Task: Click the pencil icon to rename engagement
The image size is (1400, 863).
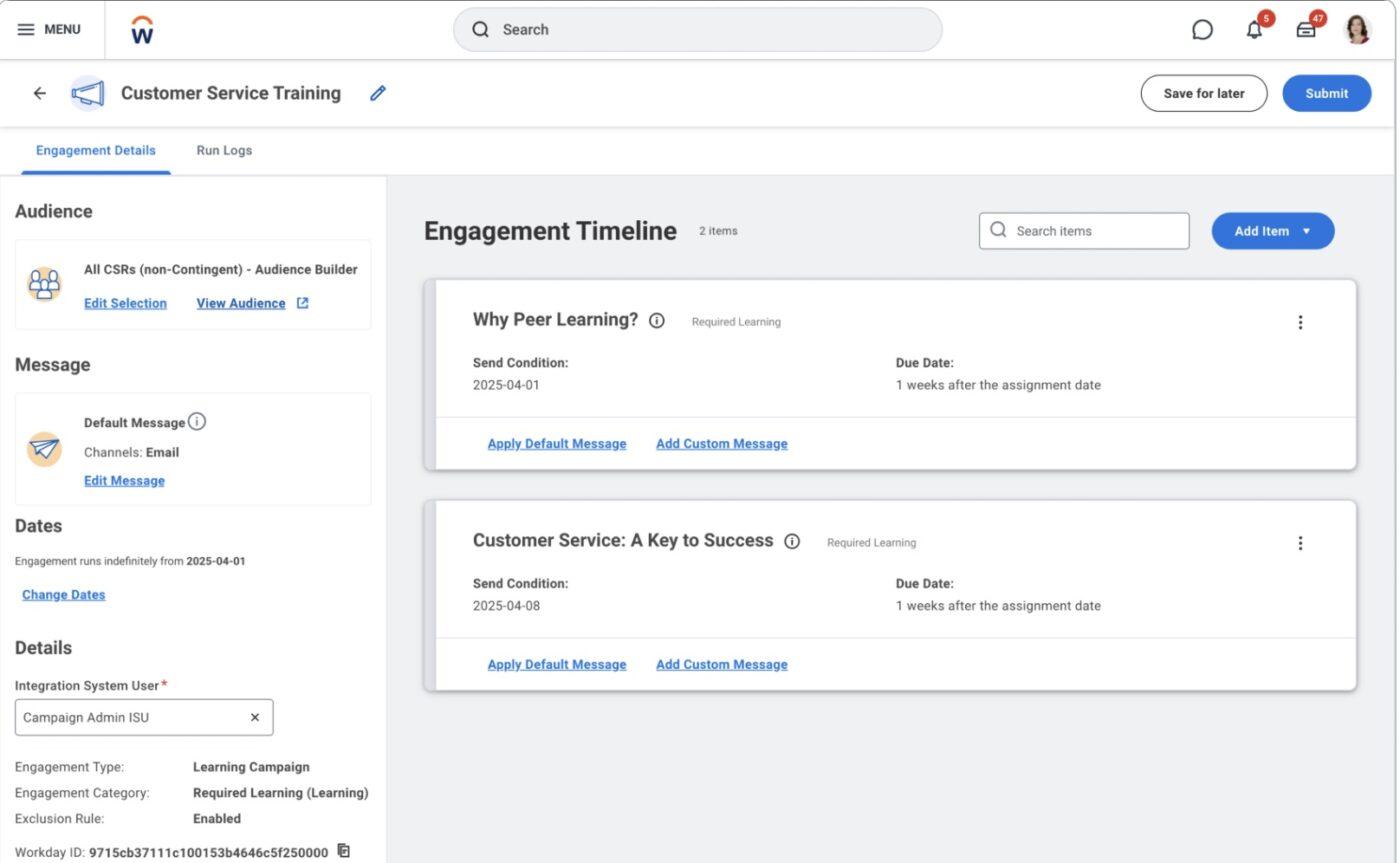Action: tap(378, 93)
